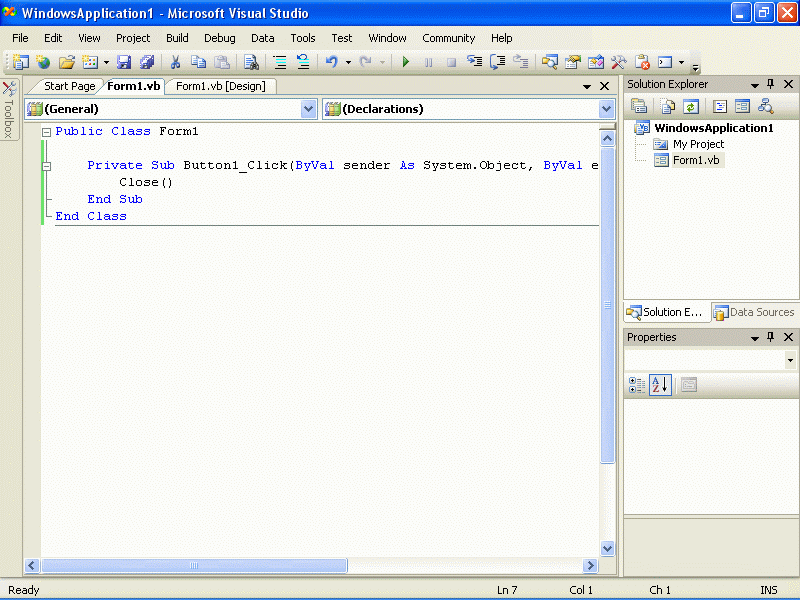Click View Code in Solution Explorer toolbar

tap(719, 106)
